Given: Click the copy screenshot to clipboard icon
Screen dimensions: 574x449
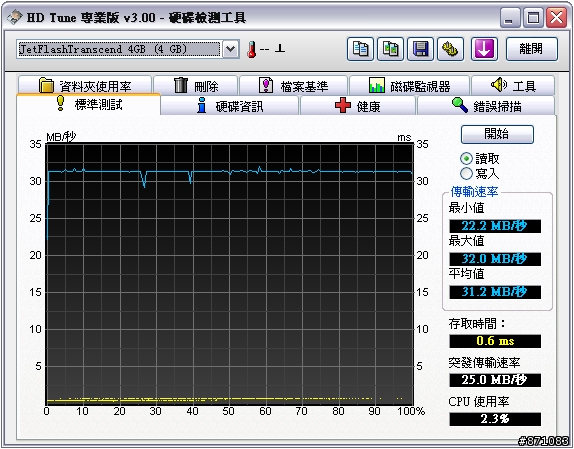Looking at the screenshot, I should pyautogui.click(x=391, y=49).
